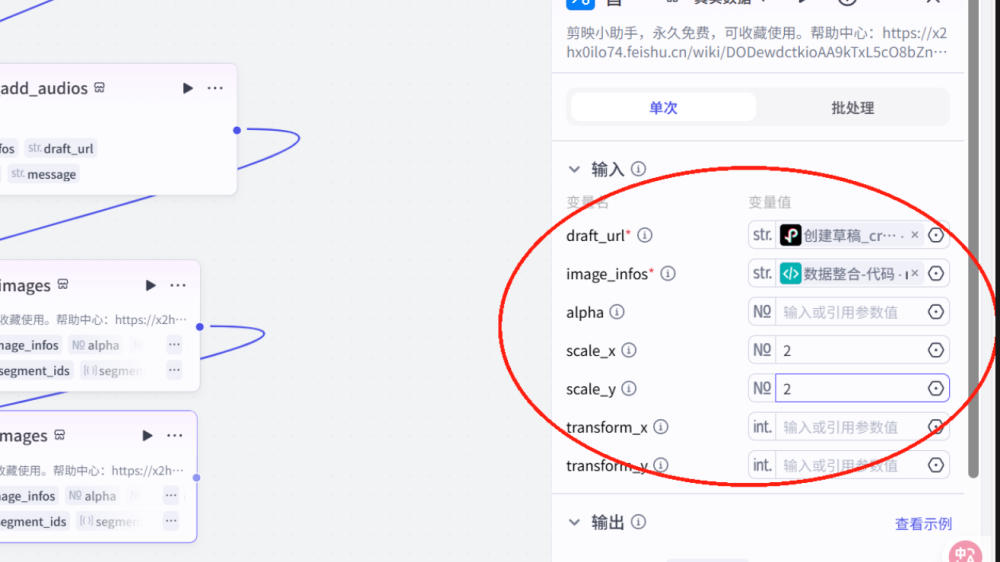Image resolution: width=1000 pixels, height=562 pixels.
Task: Open 查看示例 example link
Action: tap(923, 524)
